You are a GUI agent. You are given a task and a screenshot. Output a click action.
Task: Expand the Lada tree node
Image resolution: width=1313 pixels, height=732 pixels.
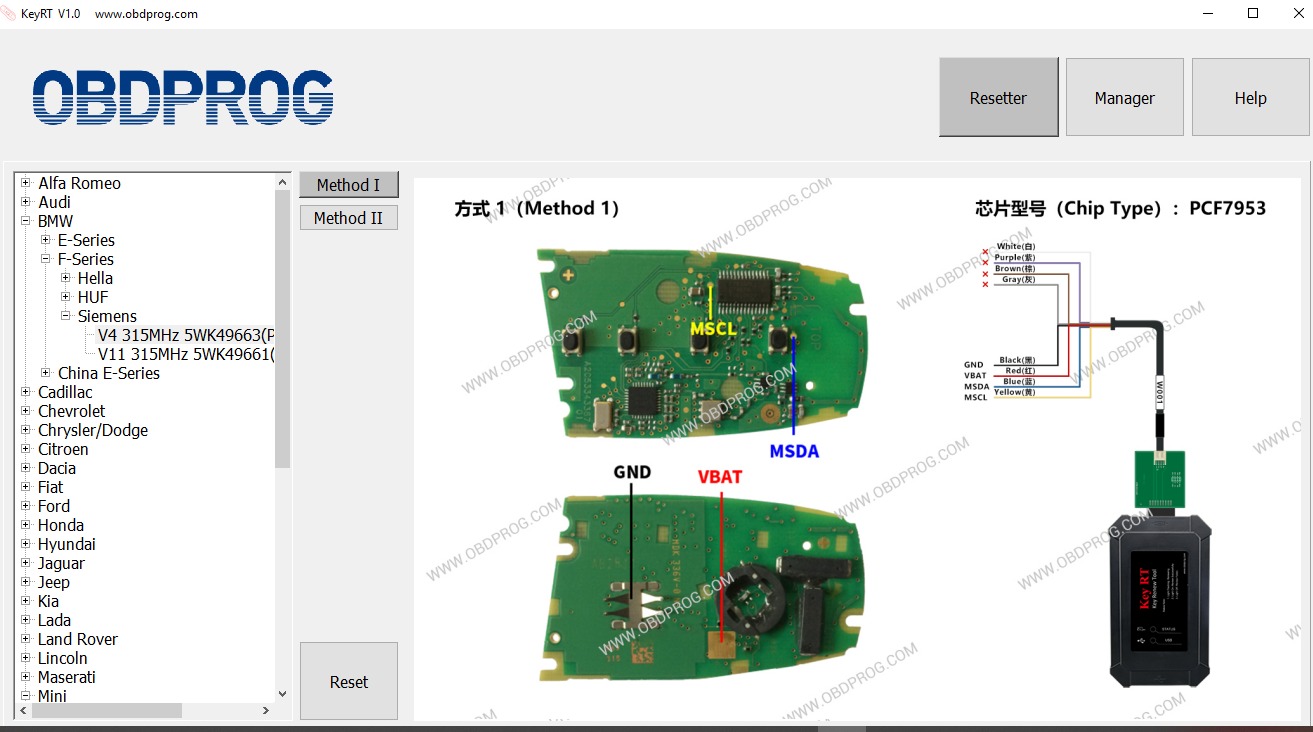pyautogui.click(x=26, y=620)
